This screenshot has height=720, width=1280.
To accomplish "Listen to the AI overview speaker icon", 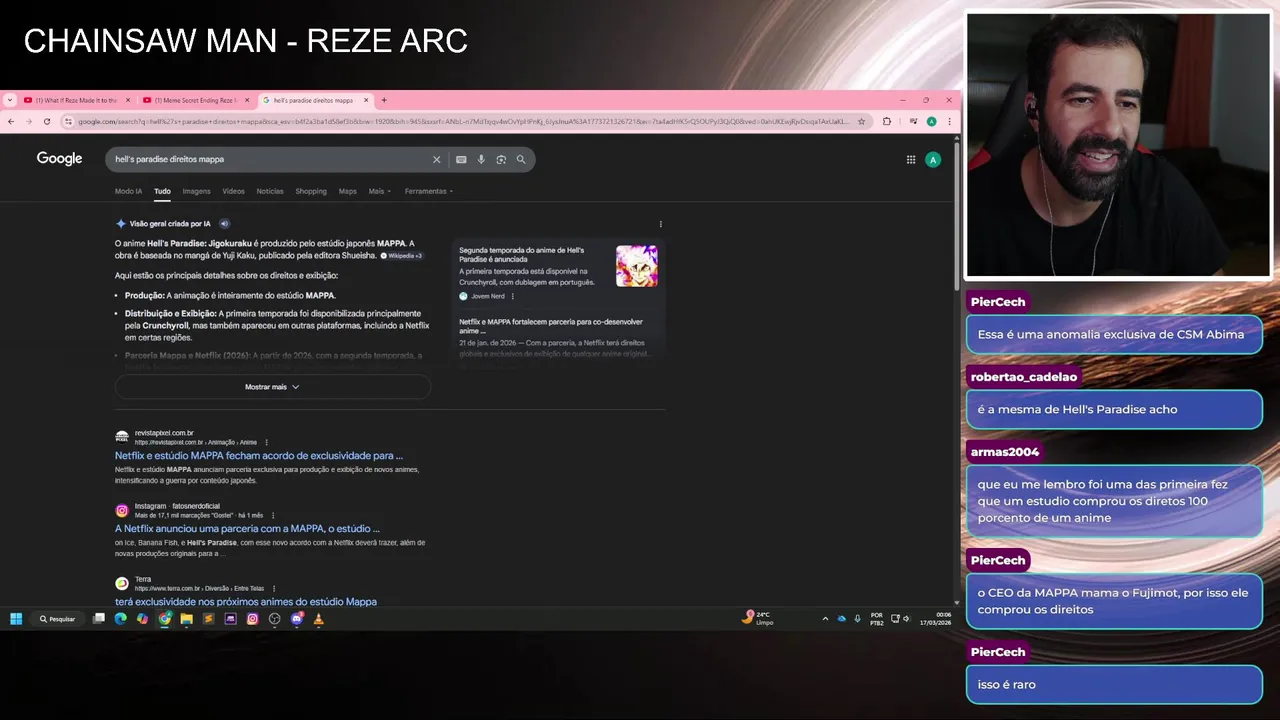I will (x=224, y=224).
